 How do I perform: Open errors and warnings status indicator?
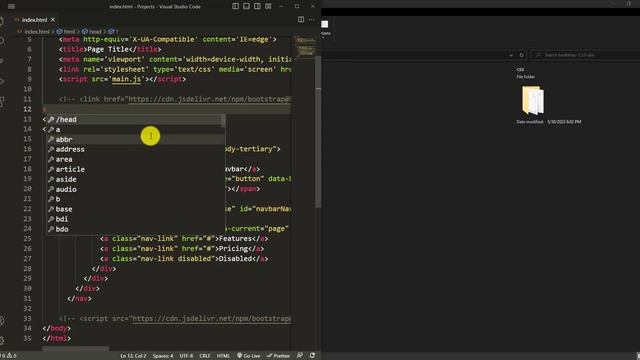coord(9,356)
